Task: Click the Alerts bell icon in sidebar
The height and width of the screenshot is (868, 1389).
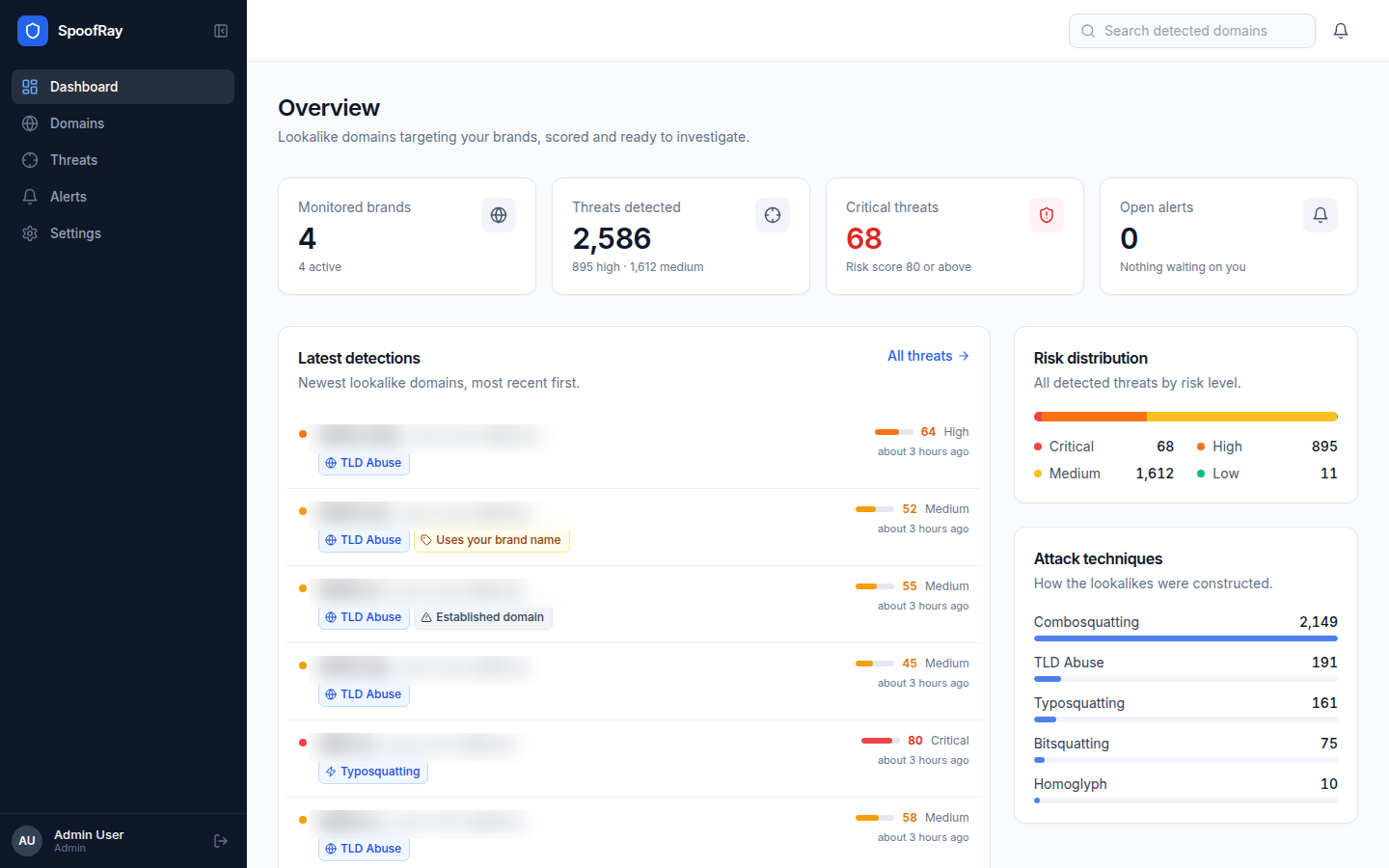Action: [x=30, y=197]
